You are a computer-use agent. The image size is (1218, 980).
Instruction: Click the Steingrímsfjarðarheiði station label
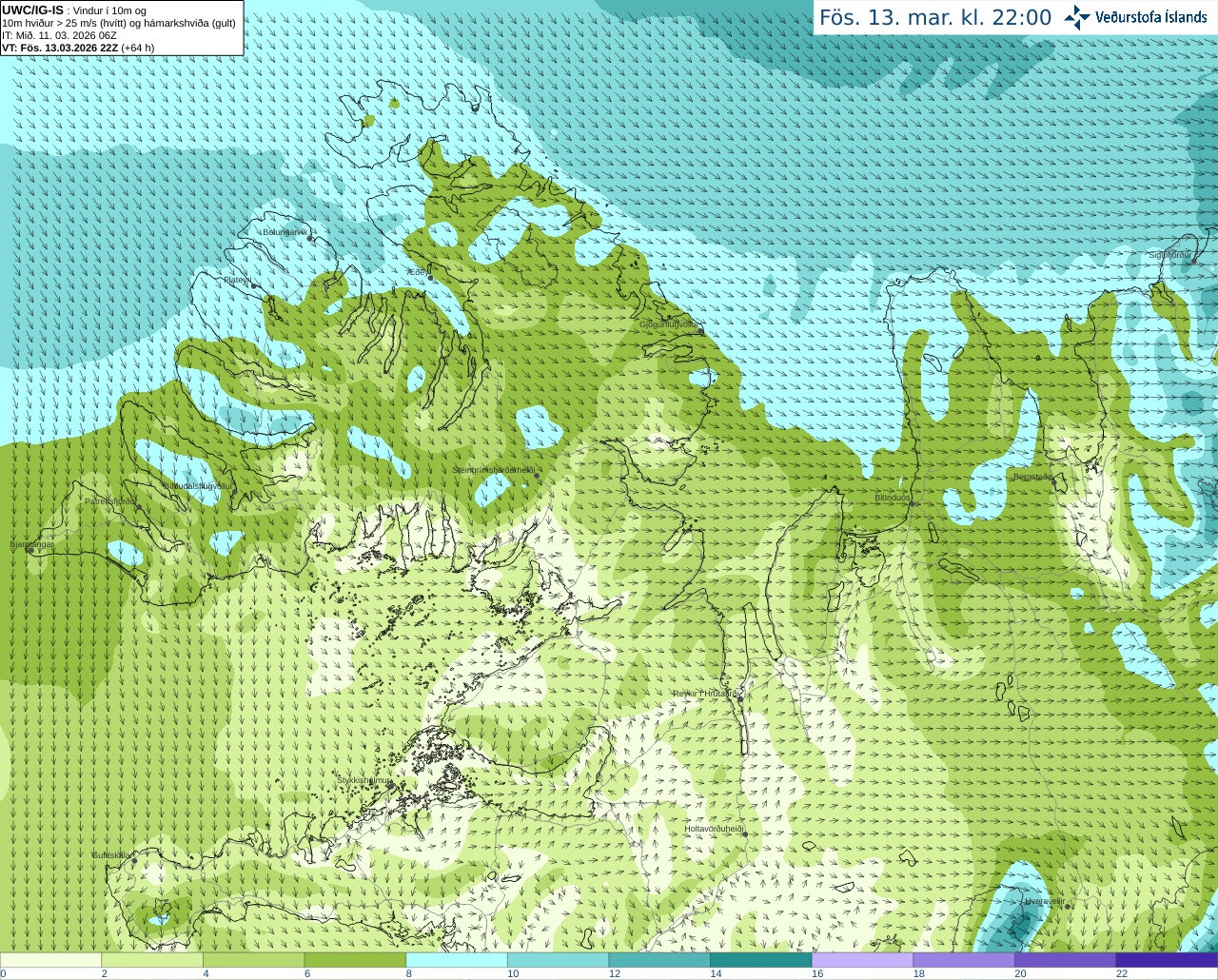pyautogui.click(x=492, y=470)
